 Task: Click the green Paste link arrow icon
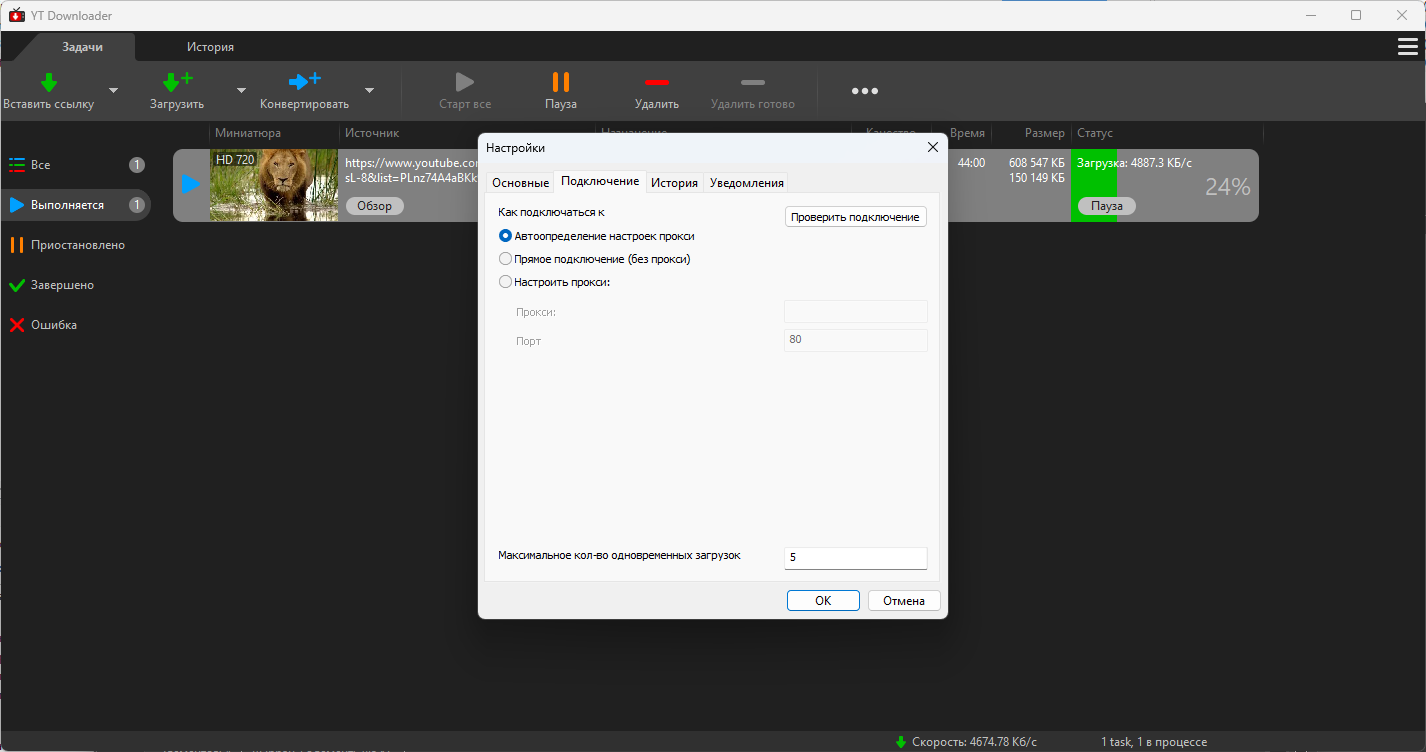coord(48,82)
